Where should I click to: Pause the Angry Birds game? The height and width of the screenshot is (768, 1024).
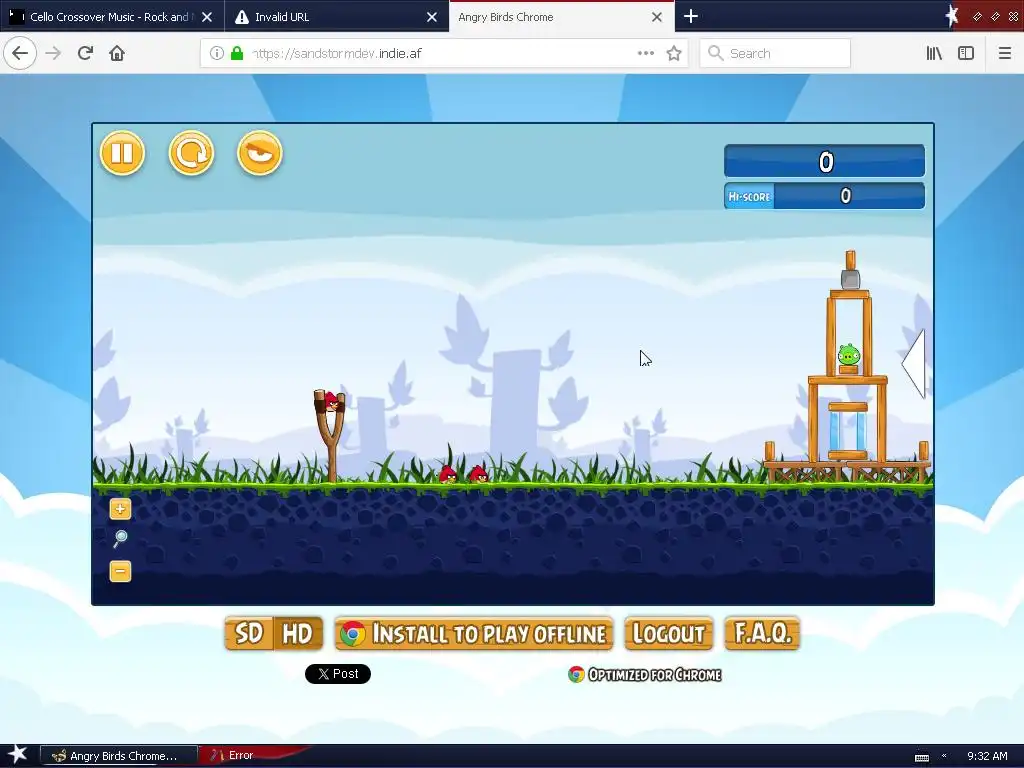(x=122, y=153)
